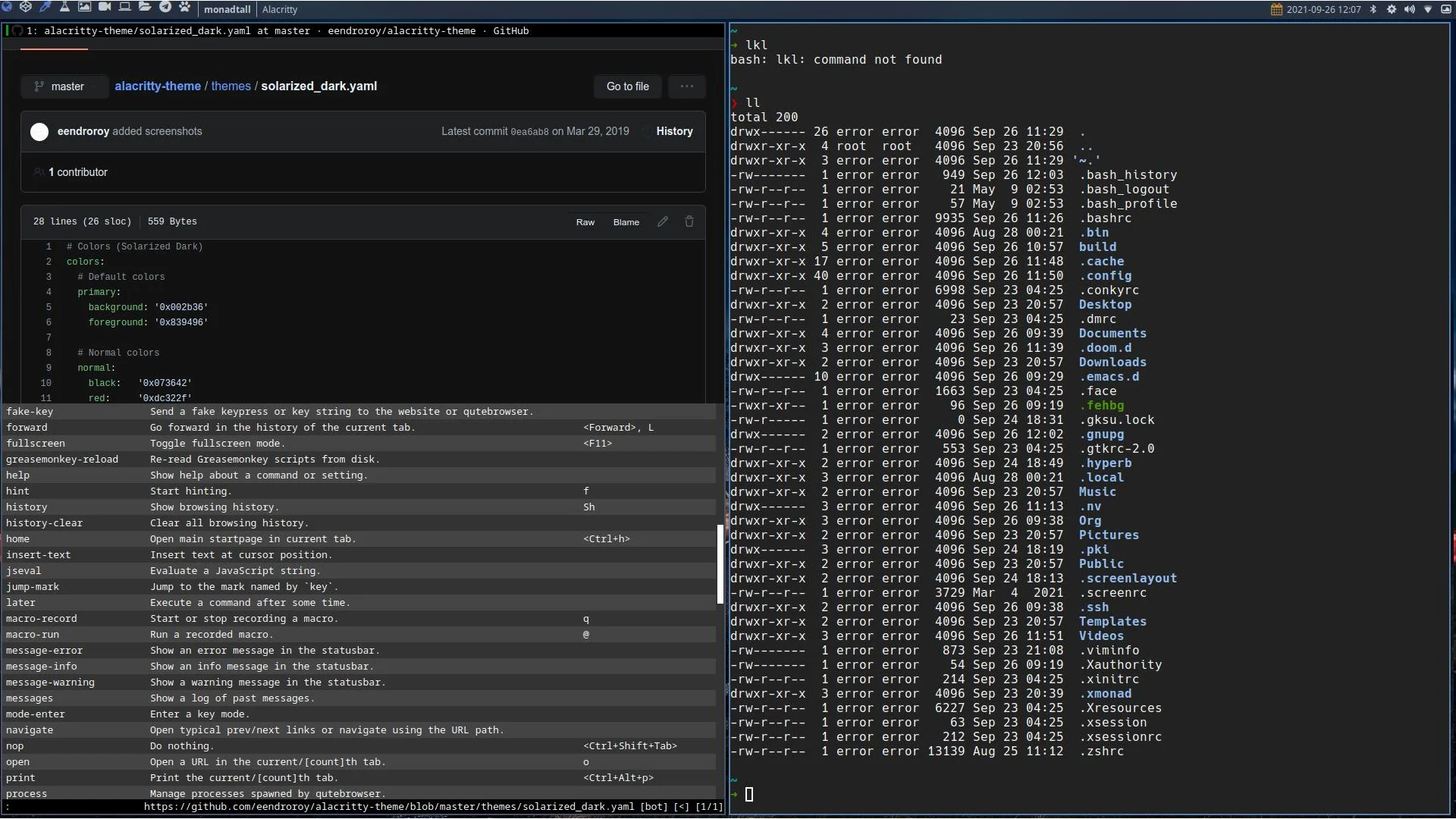Select the fullscreen command entry

coord(359,444)
